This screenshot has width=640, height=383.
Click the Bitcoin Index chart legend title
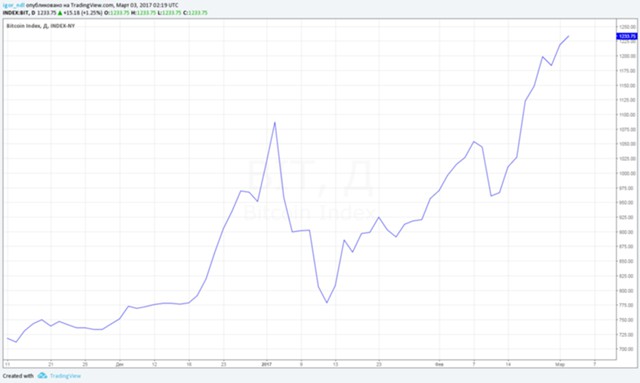click(41, 26)
